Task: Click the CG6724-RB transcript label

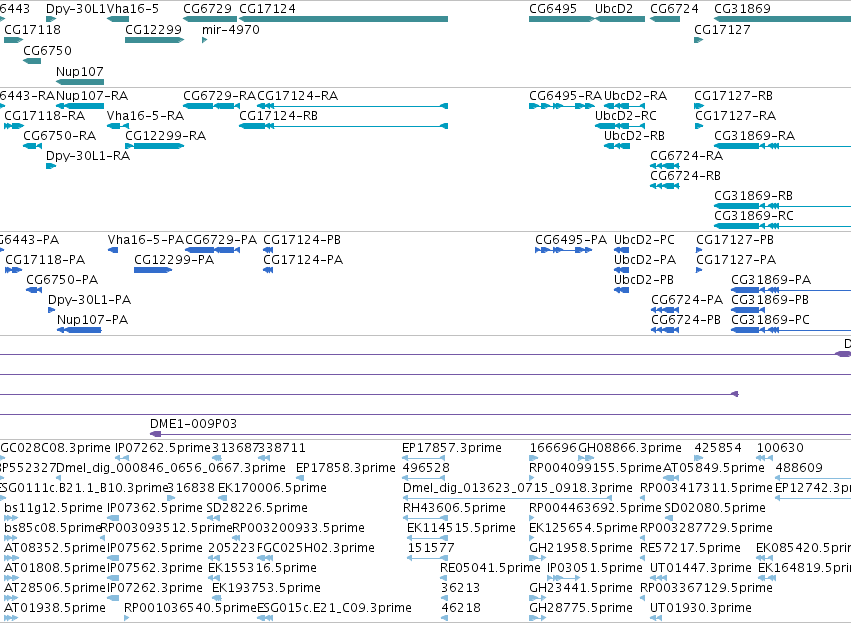Action: tap(685, 176)
